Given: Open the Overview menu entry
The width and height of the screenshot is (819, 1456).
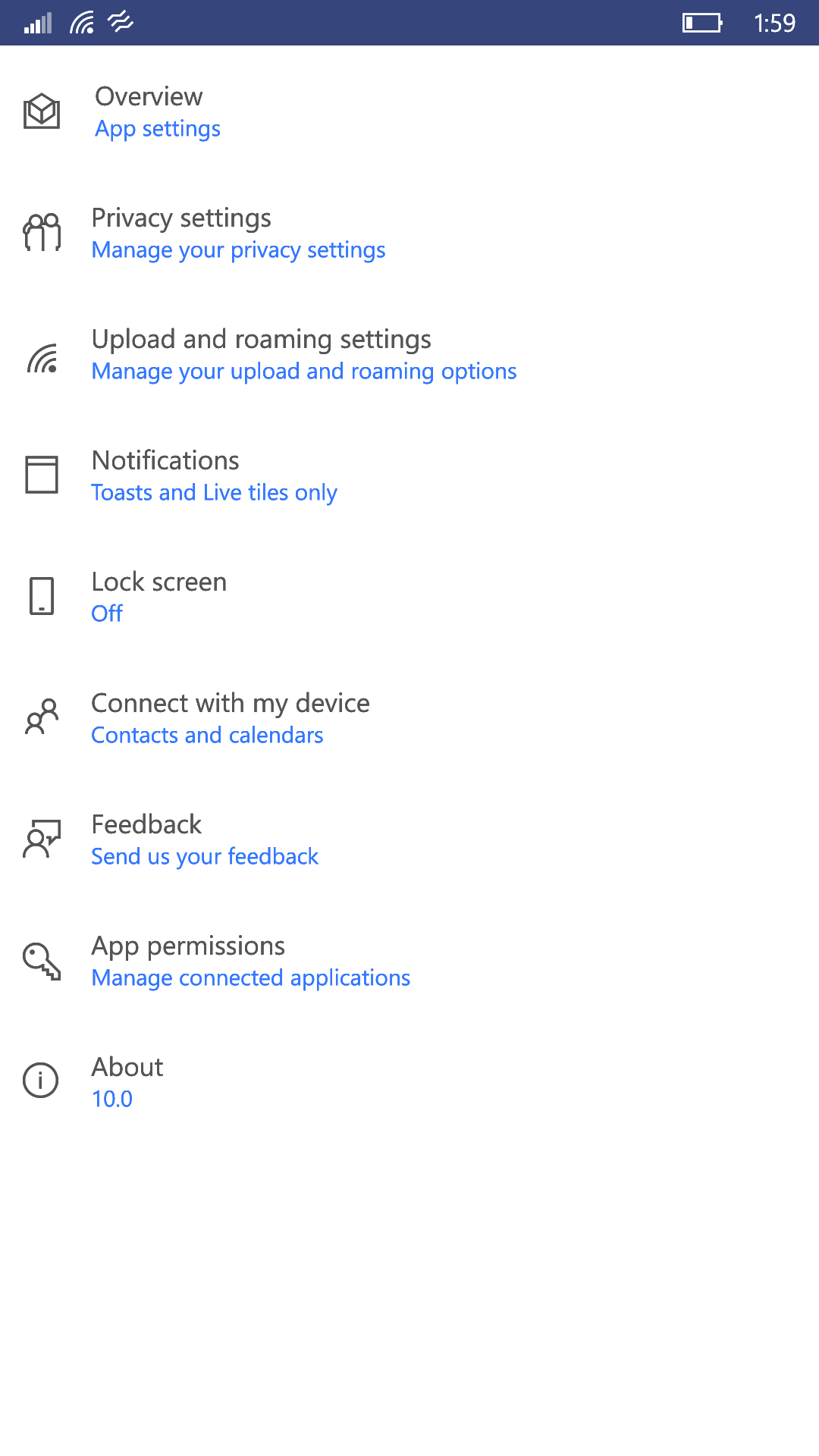Looking at the screenshot, I should click(x=149, y=96).
